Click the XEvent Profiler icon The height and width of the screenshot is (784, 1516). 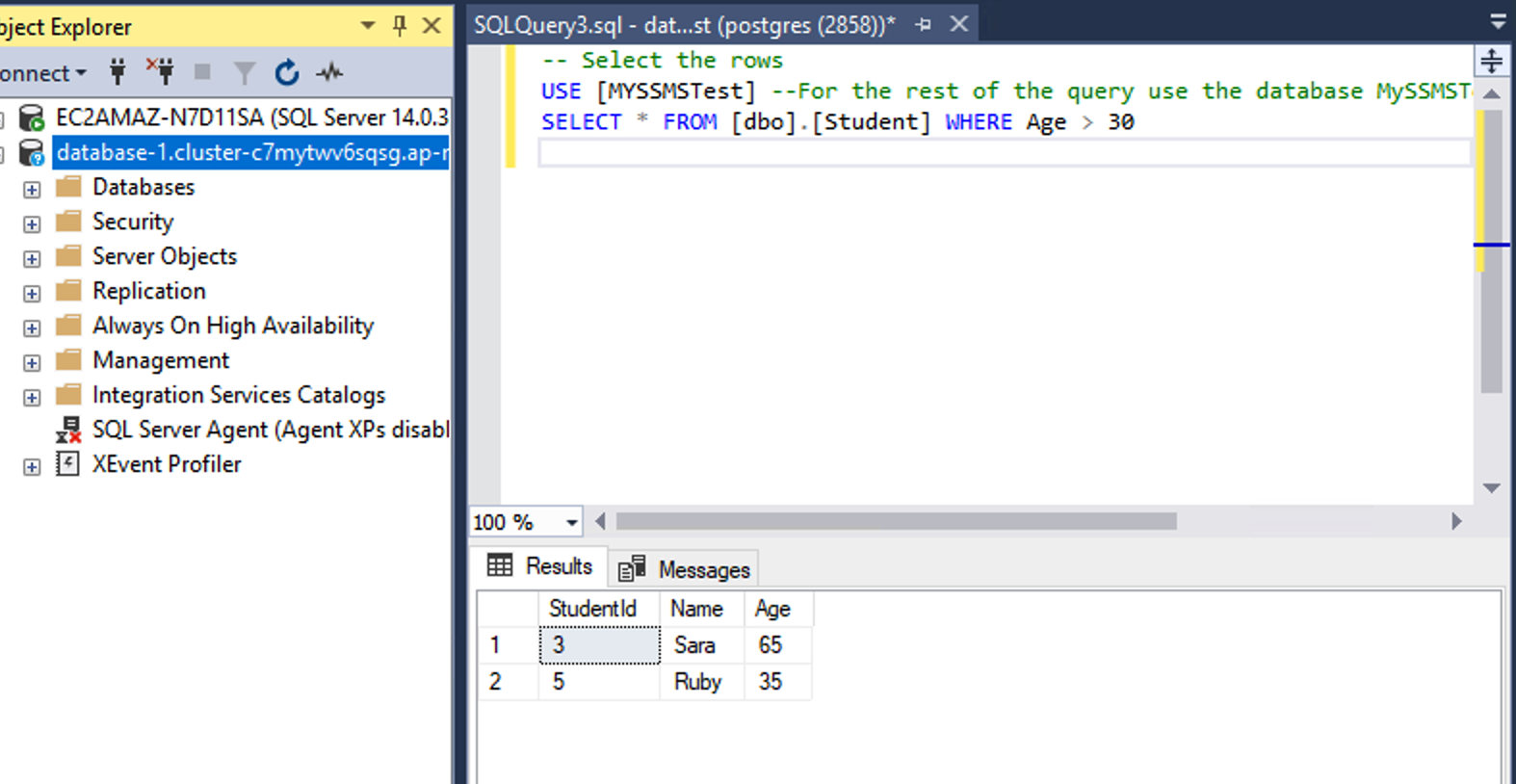[68, 464]
